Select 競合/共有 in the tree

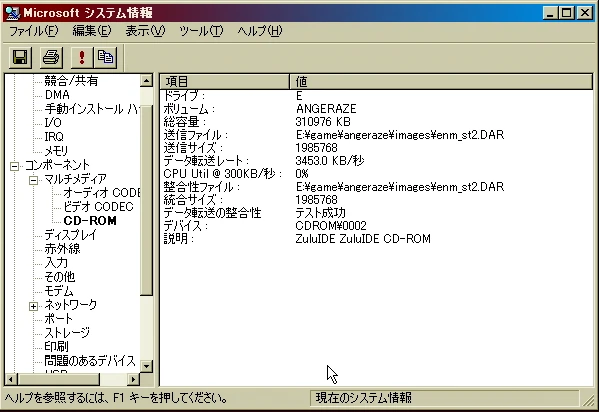pos(71,81)
